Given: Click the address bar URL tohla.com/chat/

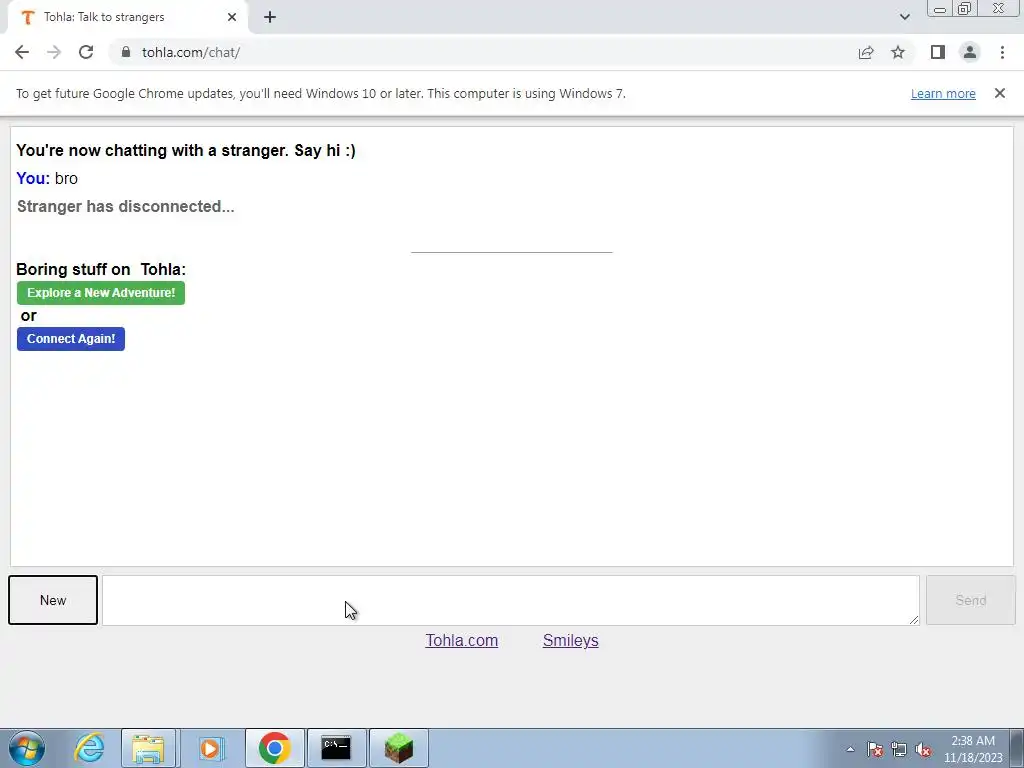Looking at the screenshot, I should [x=191, y=52].
